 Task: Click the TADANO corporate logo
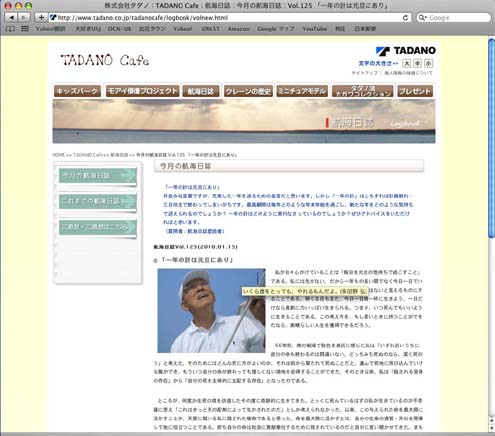tap(406, 51)
